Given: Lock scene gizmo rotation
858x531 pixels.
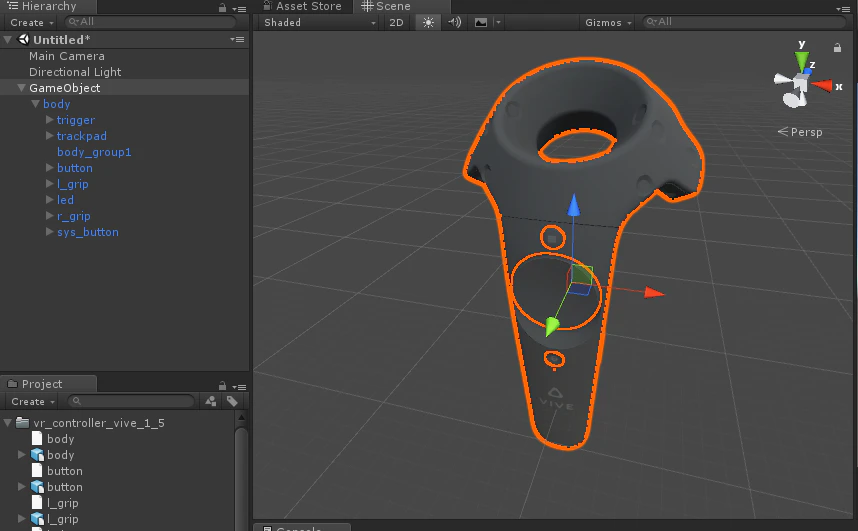Looking at the screenshot, I should point(837,48).
